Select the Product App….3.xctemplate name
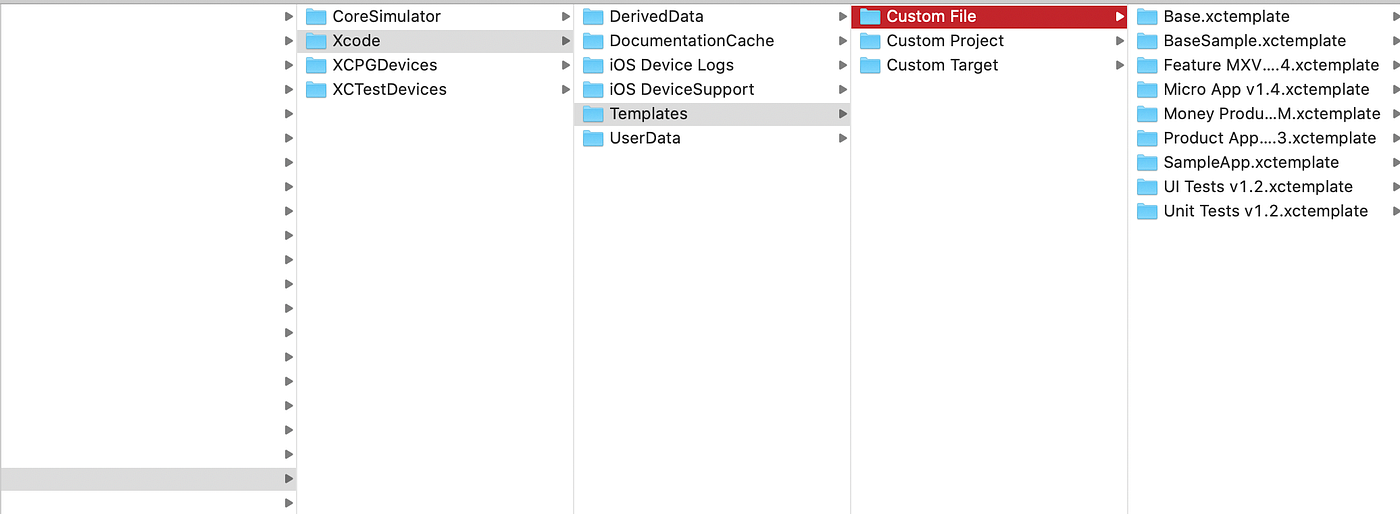 (x=1269, y=138)
